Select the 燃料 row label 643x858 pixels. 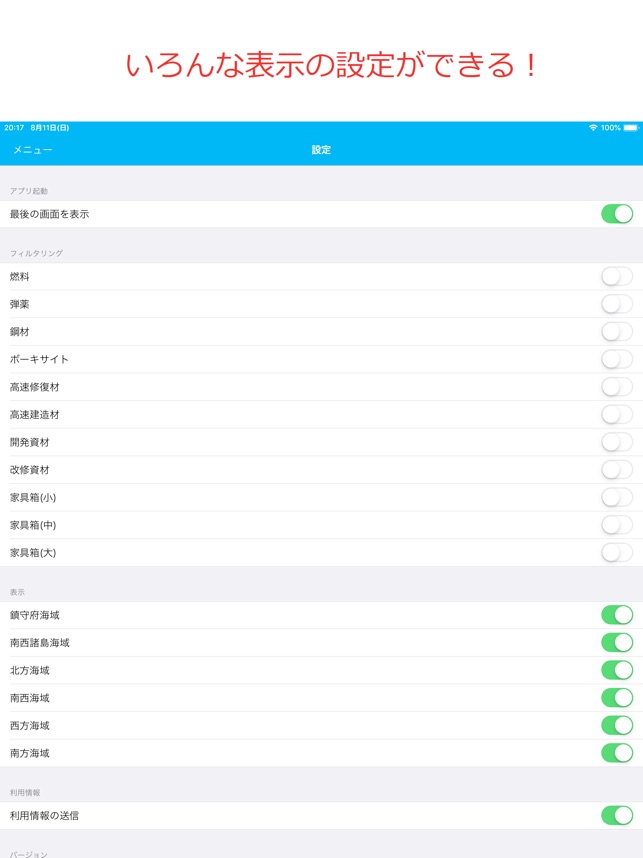(20, 276)
